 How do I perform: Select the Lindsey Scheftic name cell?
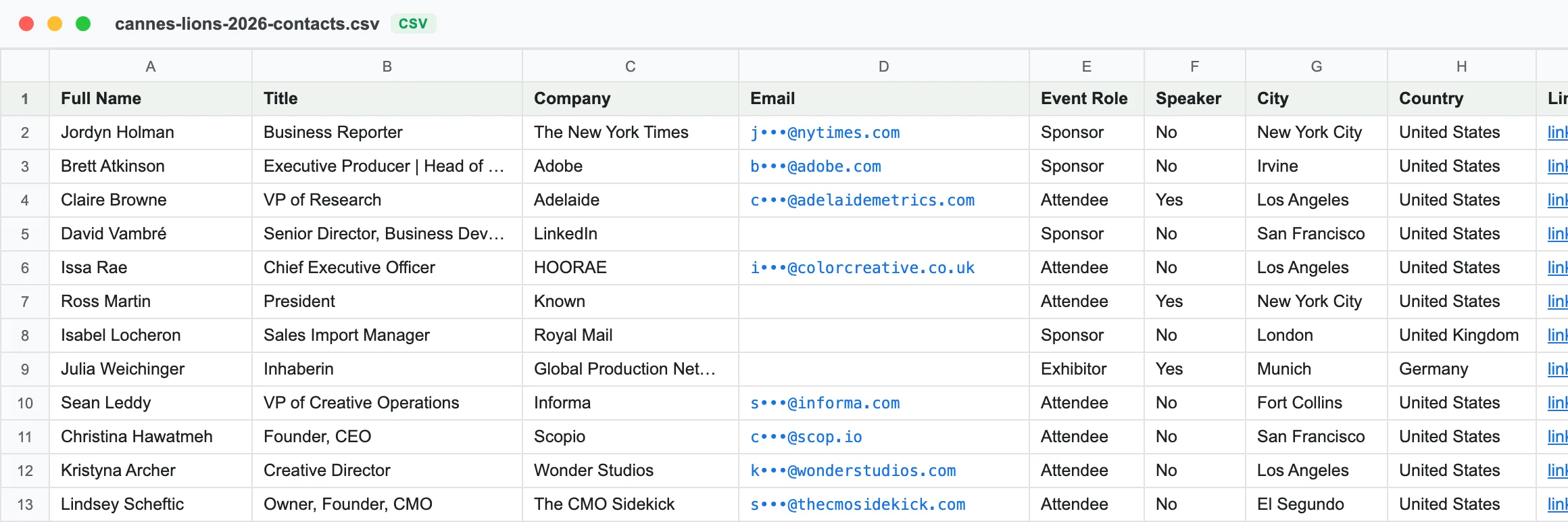[151, 504]
